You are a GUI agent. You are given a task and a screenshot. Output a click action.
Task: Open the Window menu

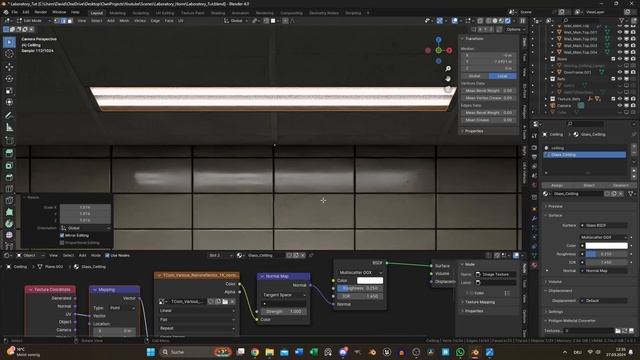tap(59, 12)
